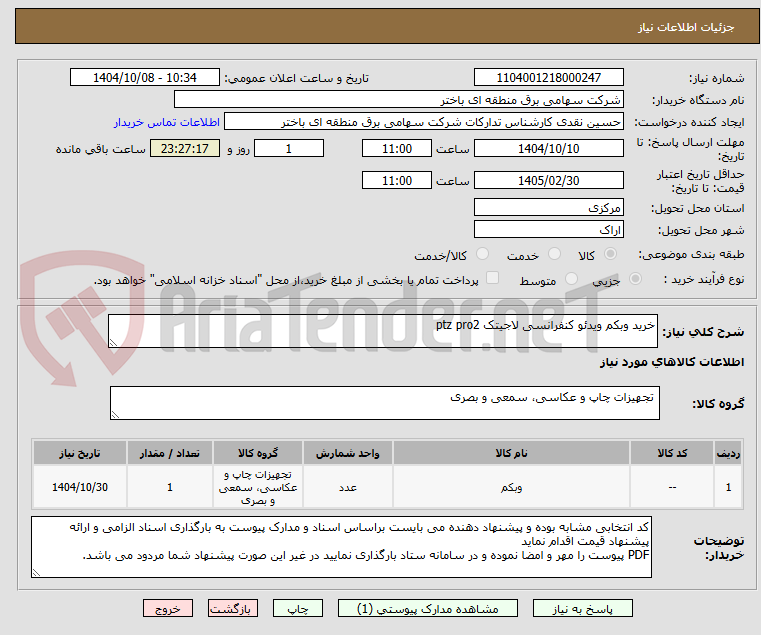Viewport: 761px width, 635px height.
Task: Select the خدمت radio button
Action: click(x=554, y=254)
